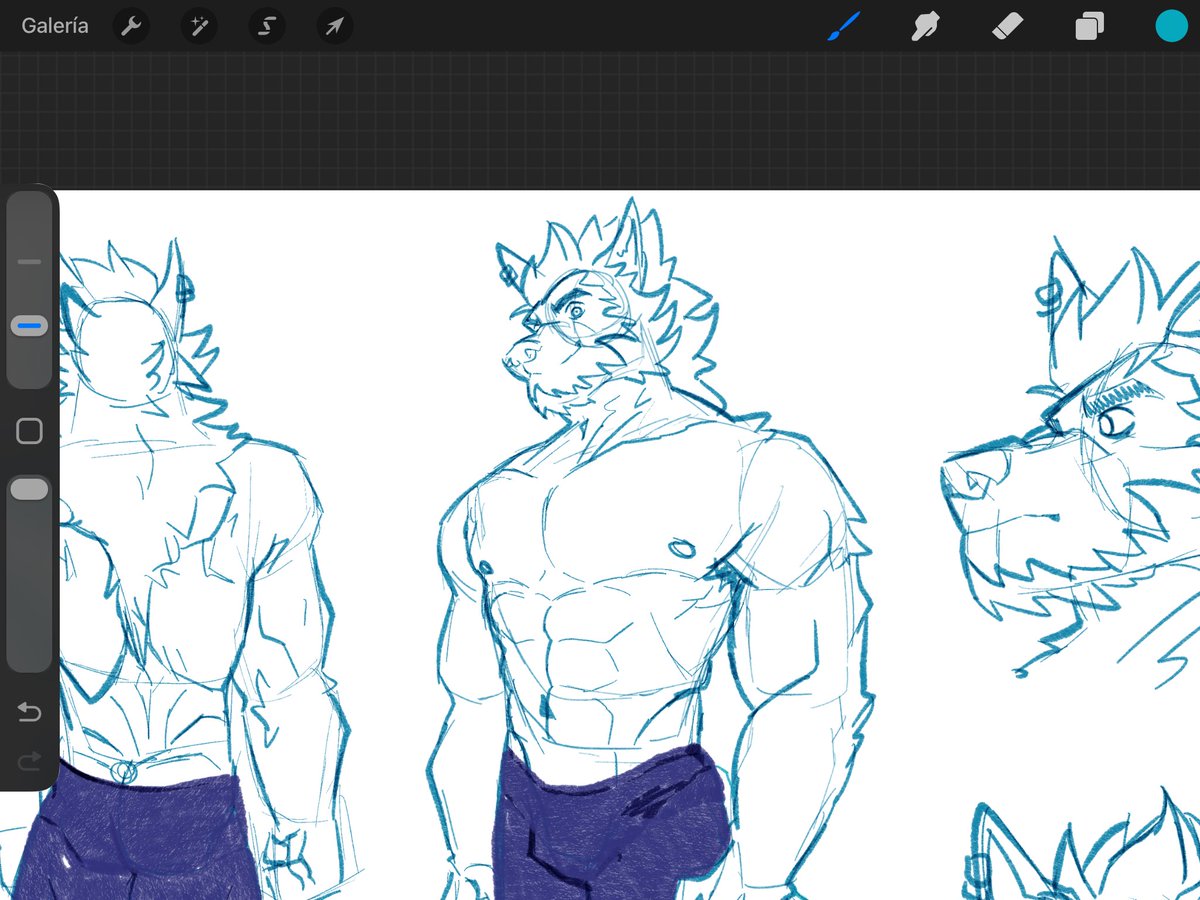Open the Galería gallery view
This screenshot has height=900, width=1200.
pyautogui.click(x=55, y=26)
